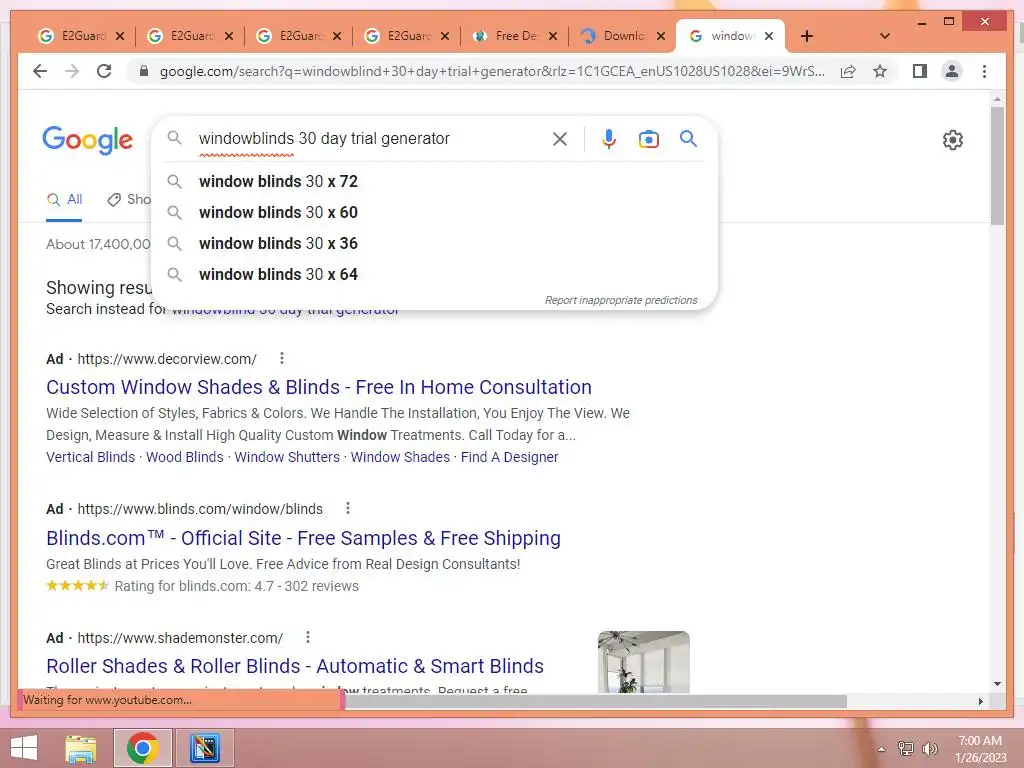Click the scroll right arrow
The image size is (1024, 768).
[x=980, y=701]
